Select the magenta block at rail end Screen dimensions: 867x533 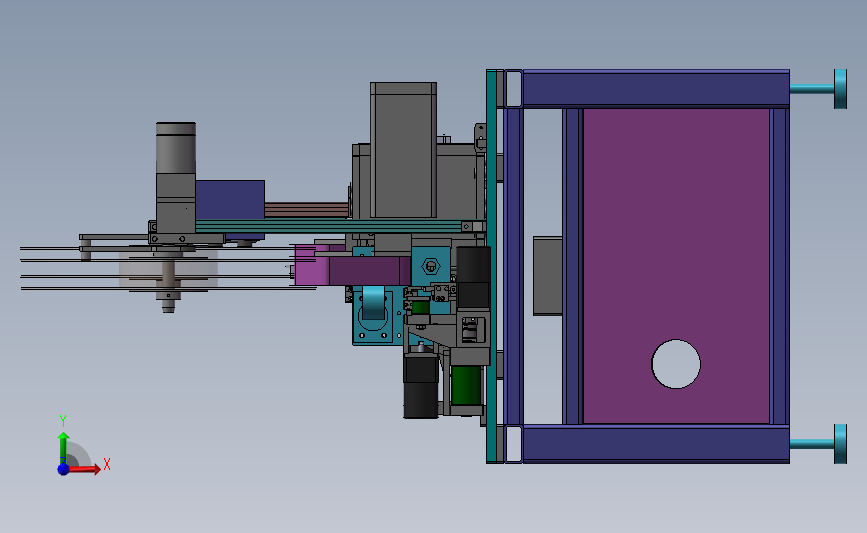[311, 265]
